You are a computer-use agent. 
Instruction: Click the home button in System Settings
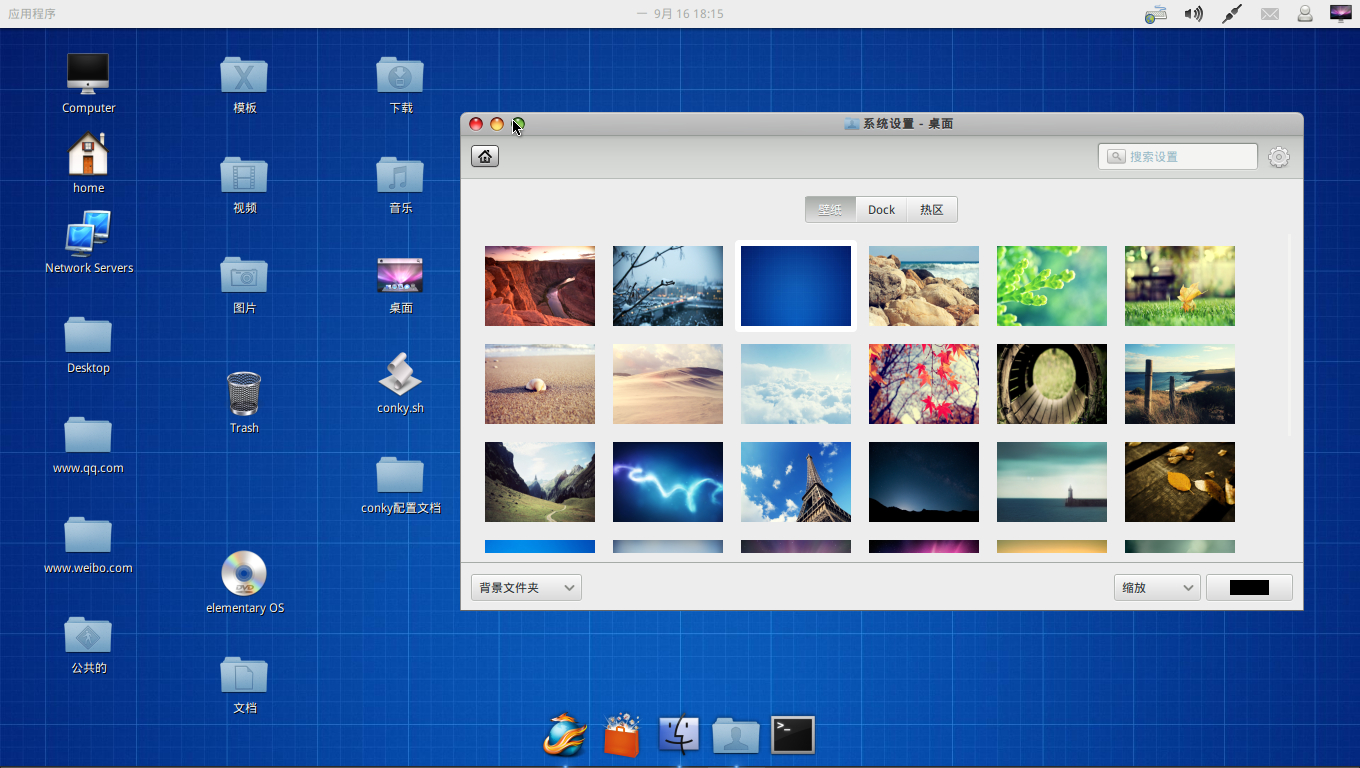(x=485, y=156)
